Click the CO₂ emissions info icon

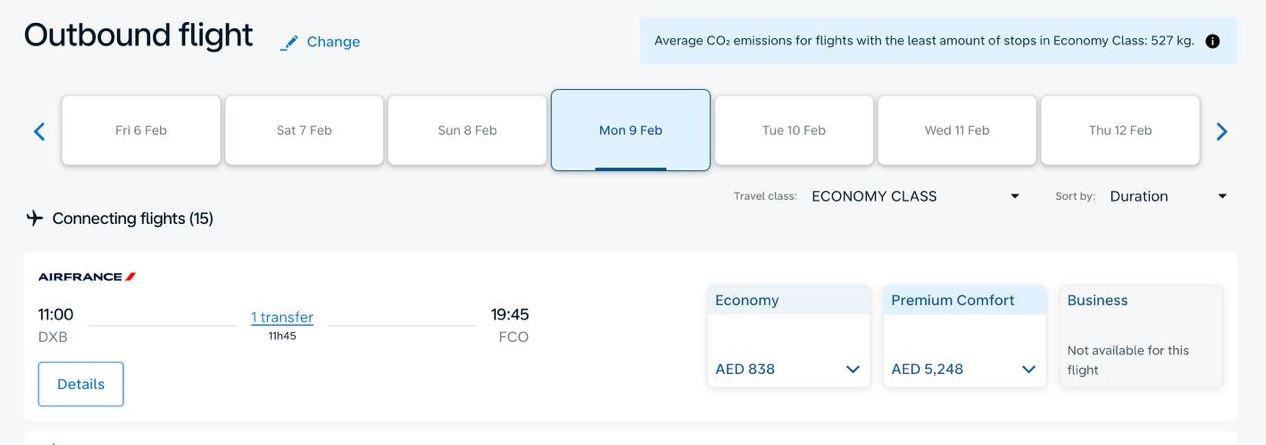click(x=1212, y=41)
